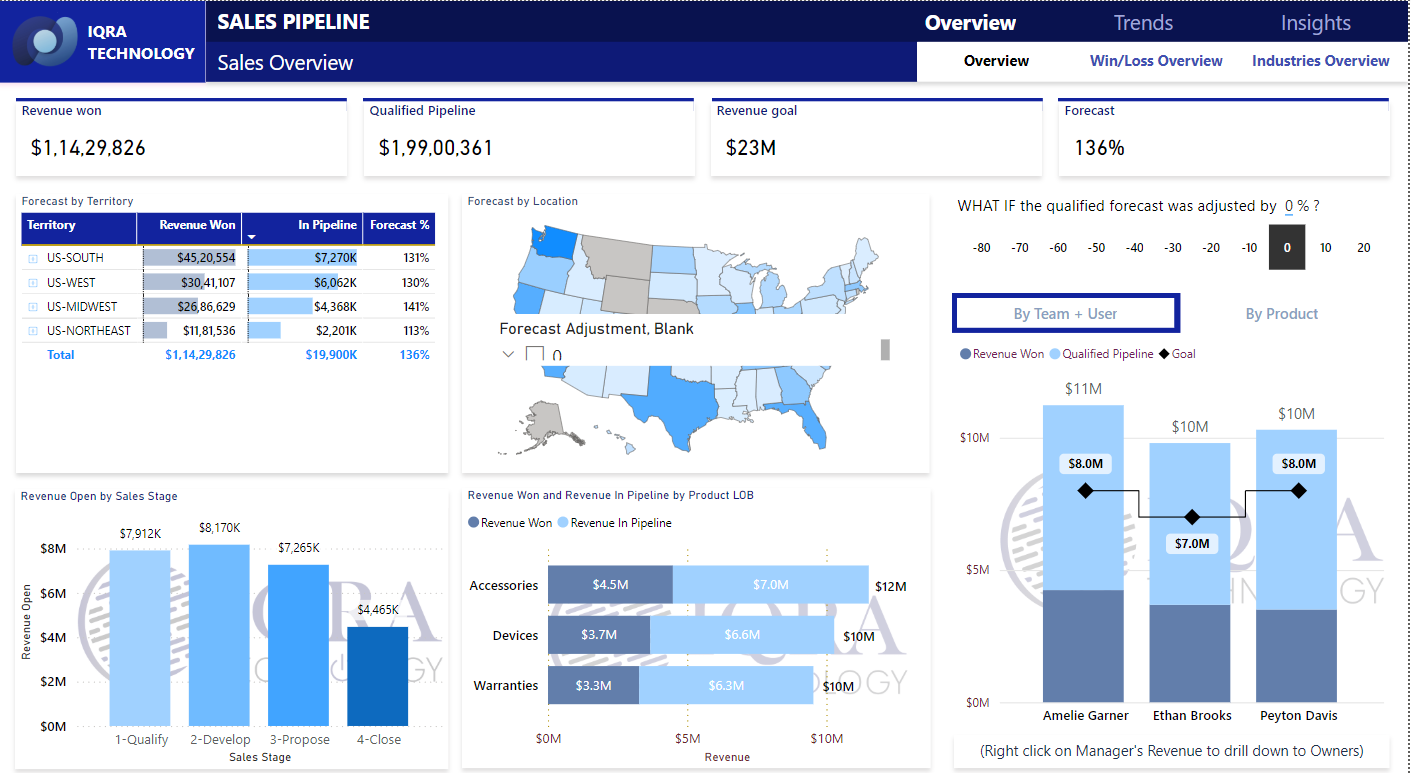This screenshot has height=773, width=1411.
Task: Click the Goal diamond legend icon
Action: [x=1163, y=352]
